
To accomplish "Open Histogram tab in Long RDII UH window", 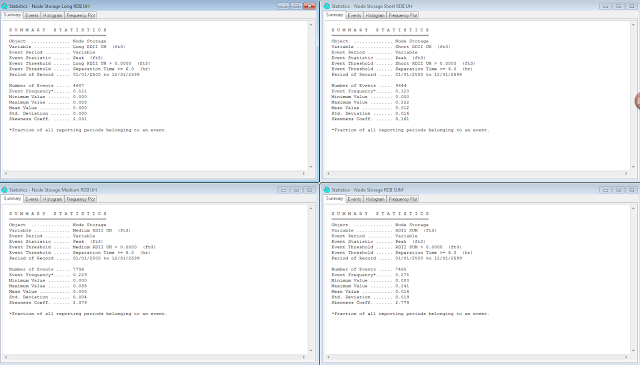I will (52, 15).
